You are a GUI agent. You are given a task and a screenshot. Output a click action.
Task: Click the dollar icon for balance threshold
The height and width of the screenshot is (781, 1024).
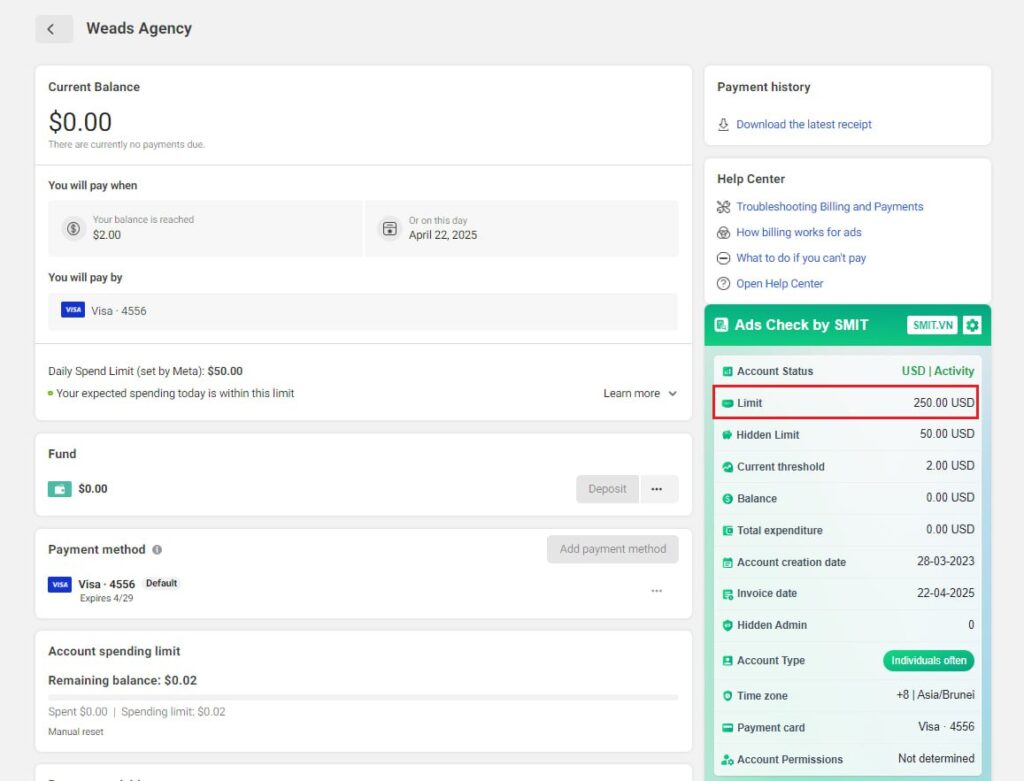pyautogui.click(x=73, y=229)
